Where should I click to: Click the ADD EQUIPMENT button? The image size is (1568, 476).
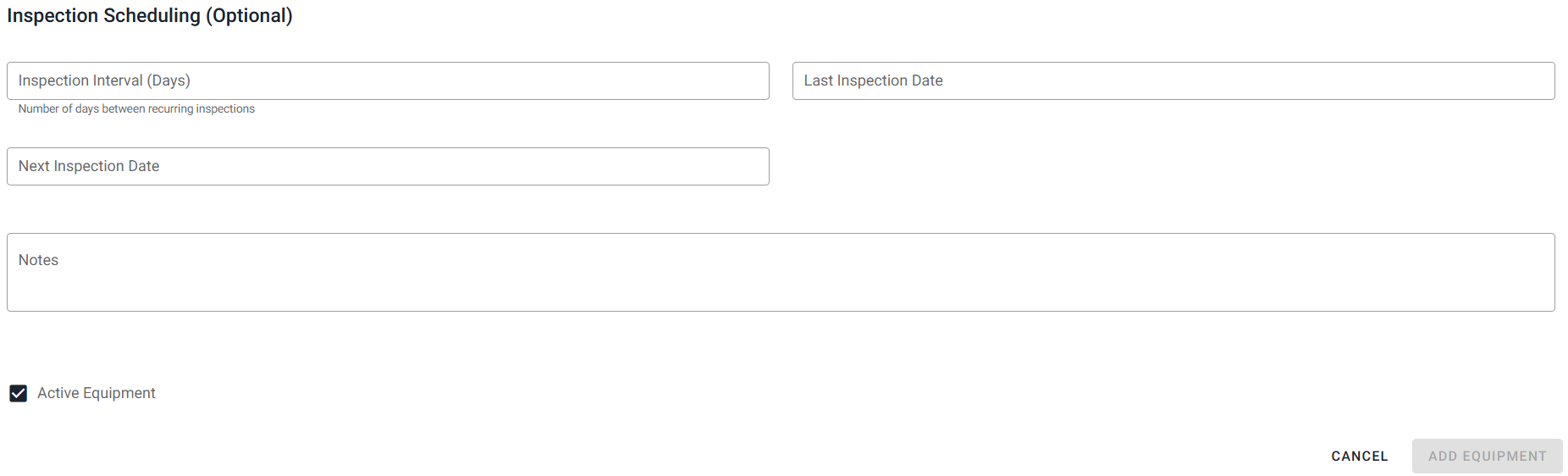pyautogui.click(x=1487, y=456)
